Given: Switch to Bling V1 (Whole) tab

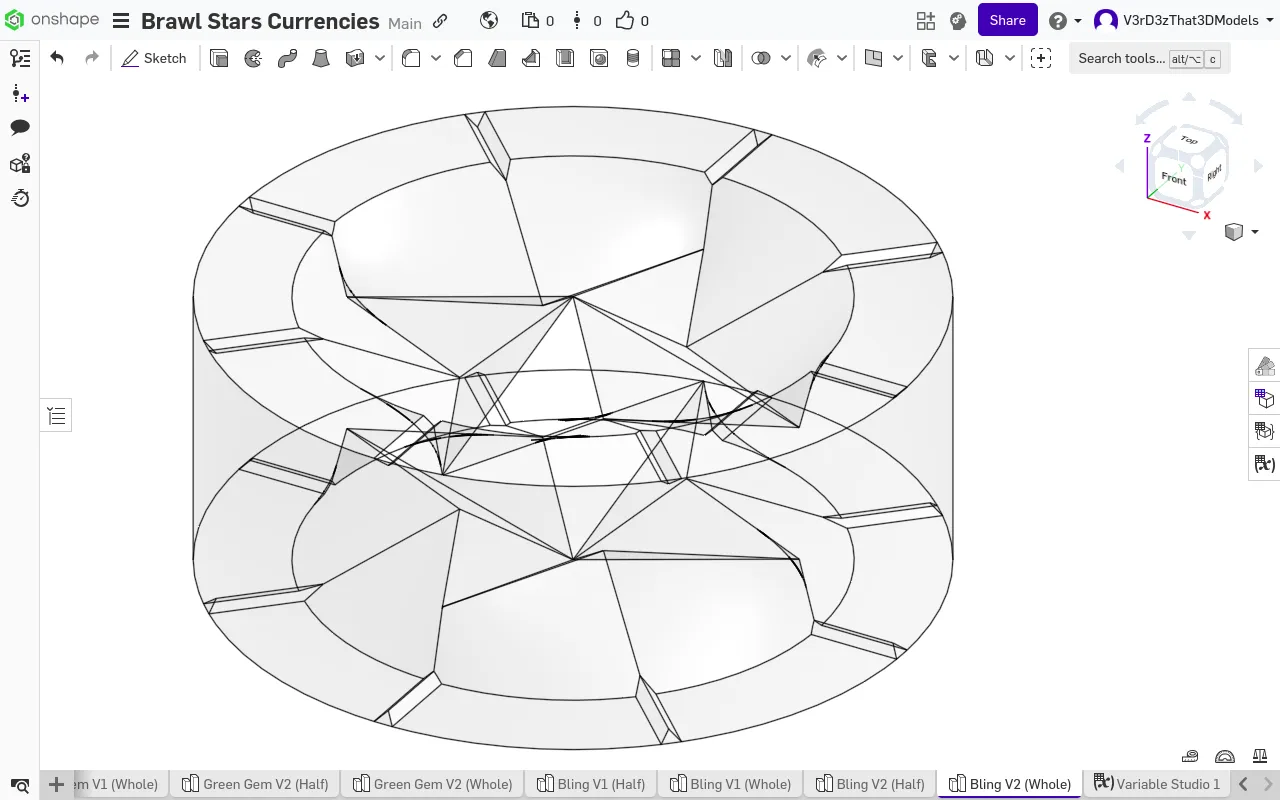Looking at the screenshot, I should coord(729,784).
